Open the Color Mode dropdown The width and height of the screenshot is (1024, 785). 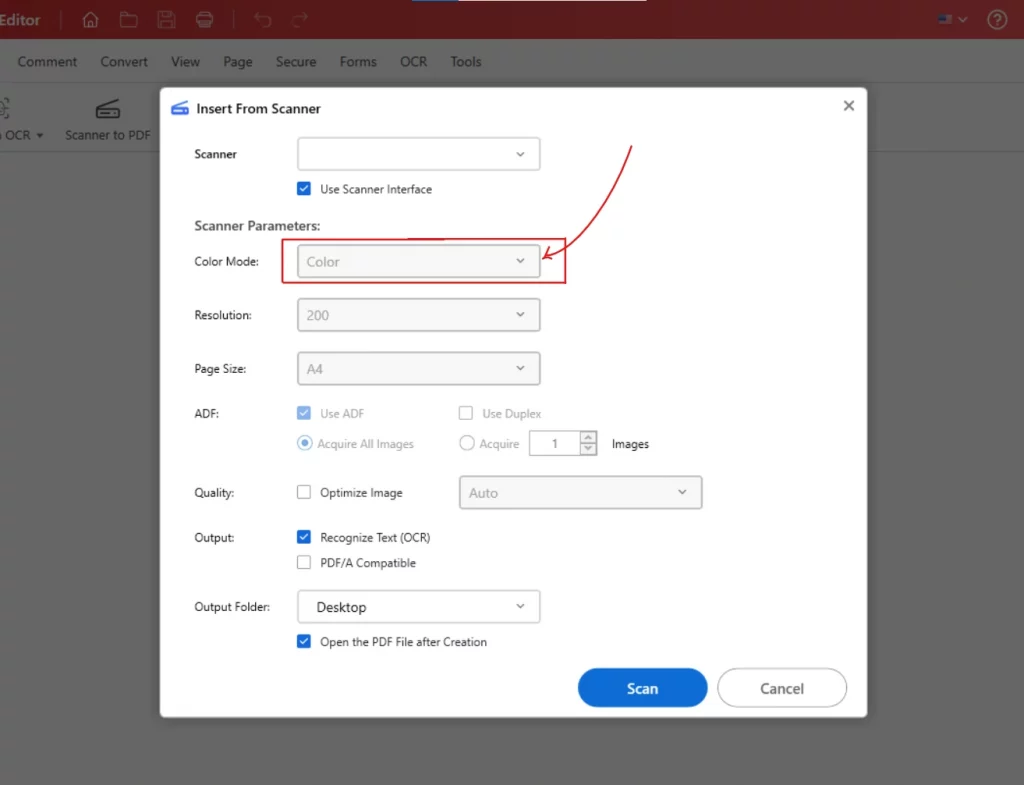pos(419,261)
